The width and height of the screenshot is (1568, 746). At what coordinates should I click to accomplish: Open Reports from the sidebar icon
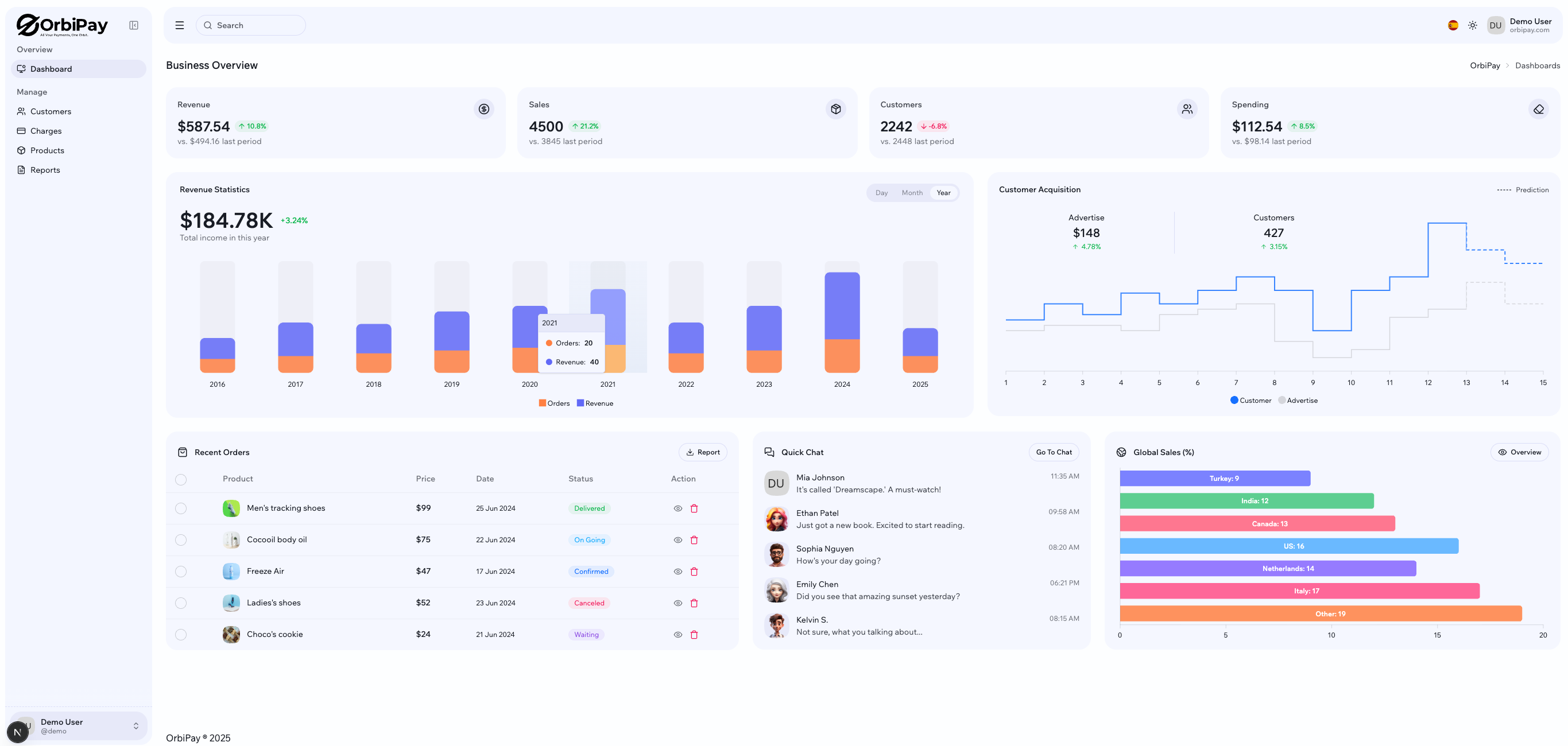tap(21, 170)
